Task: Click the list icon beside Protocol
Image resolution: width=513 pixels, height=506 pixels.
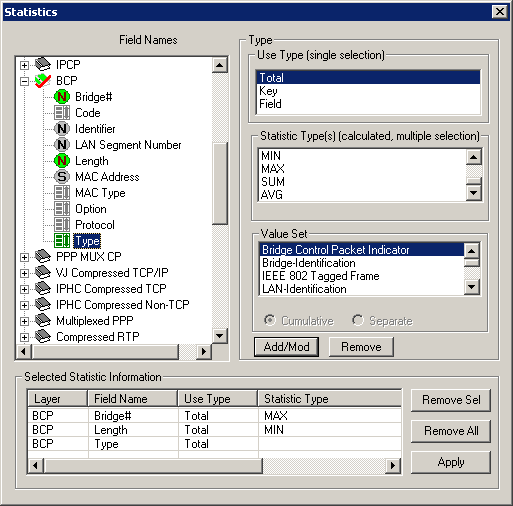Action: point(62,225)
